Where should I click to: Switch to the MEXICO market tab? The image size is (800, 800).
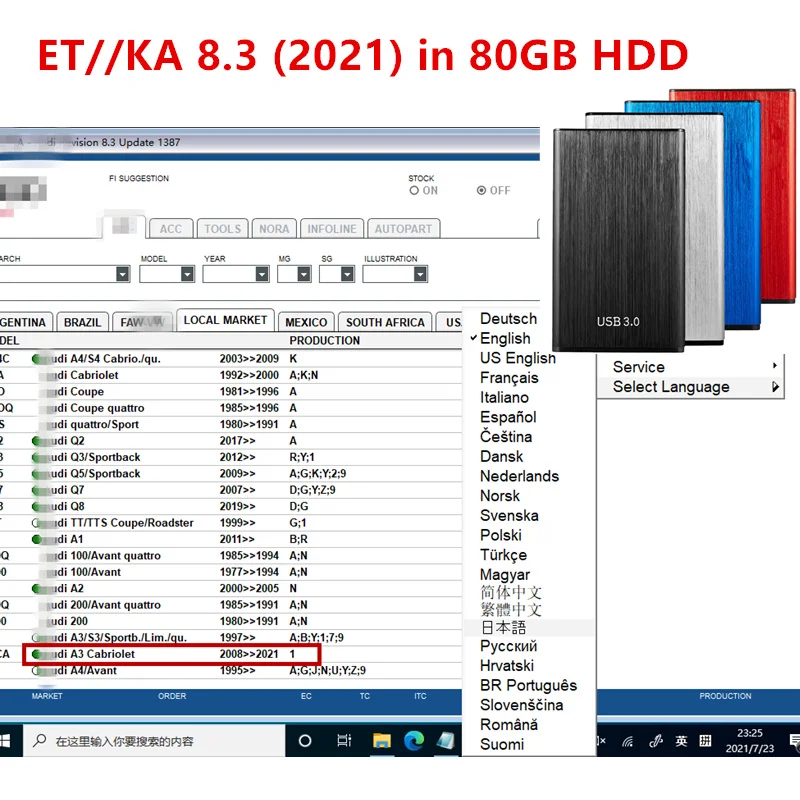tap(306, 322)
